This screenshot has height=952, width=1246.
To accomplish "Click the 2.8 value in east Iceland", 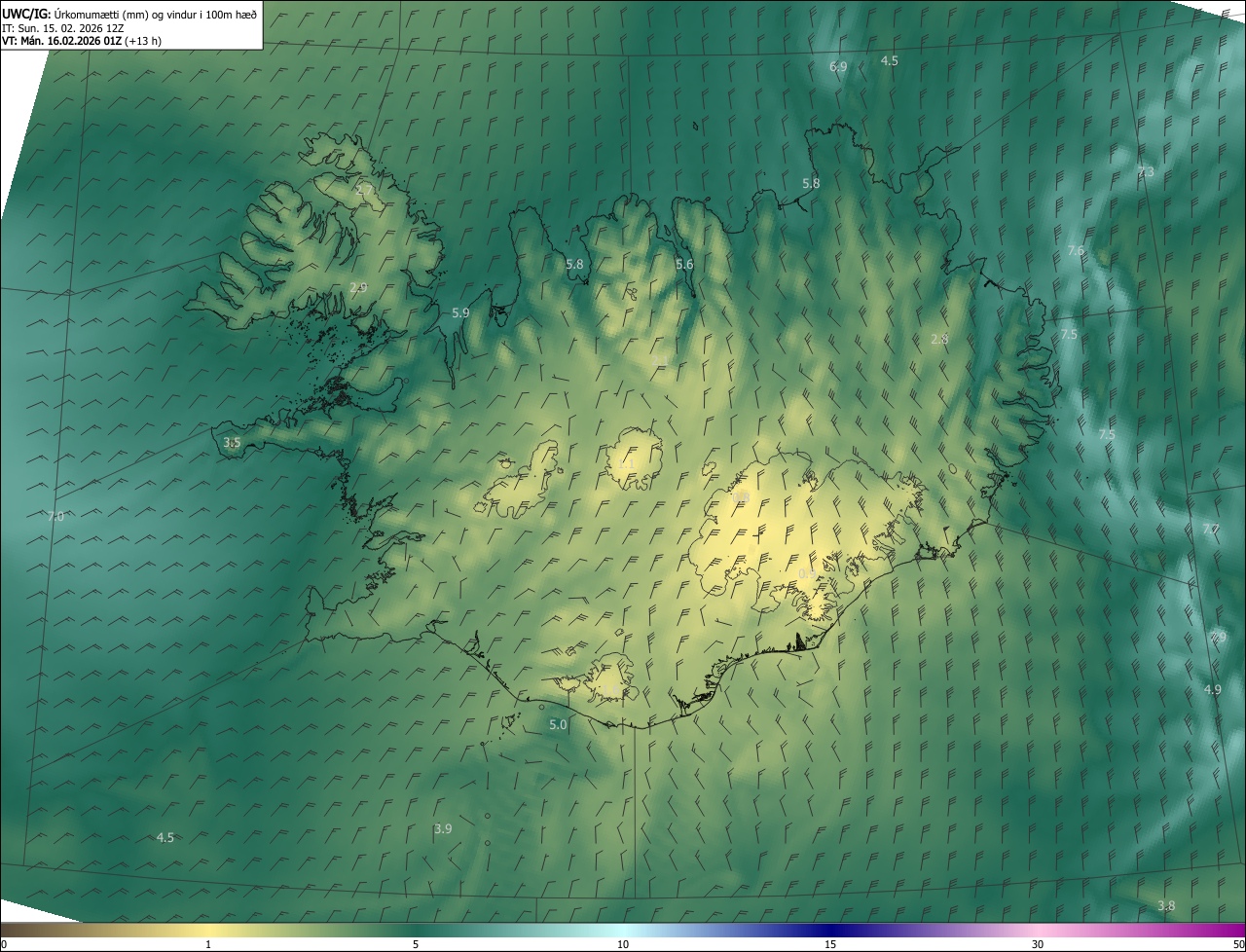I will pos(939,340).
